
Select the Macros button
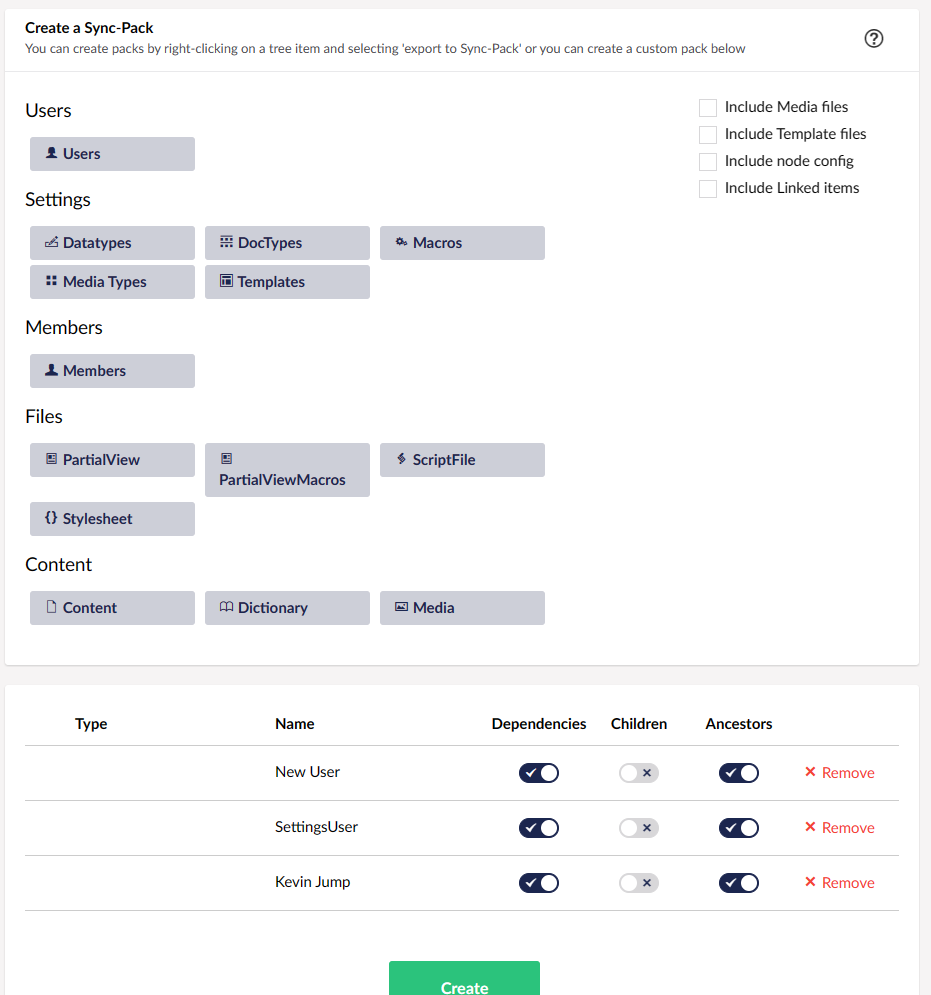click(462, 242)
